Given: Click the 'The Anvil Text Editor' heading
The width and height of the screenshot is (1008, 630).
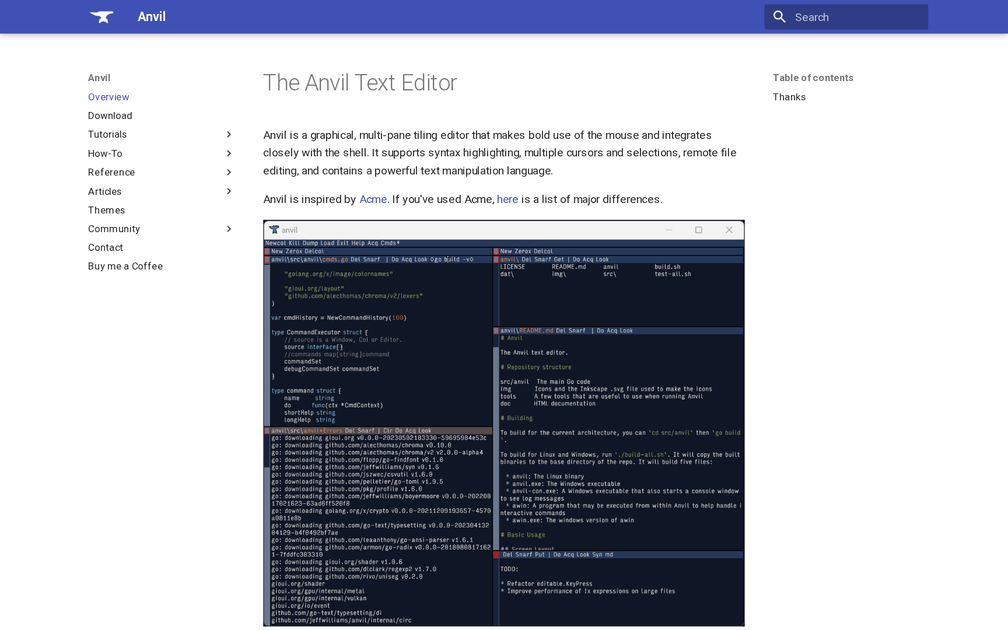Looking at the screenshot, I should click(360, 83).
